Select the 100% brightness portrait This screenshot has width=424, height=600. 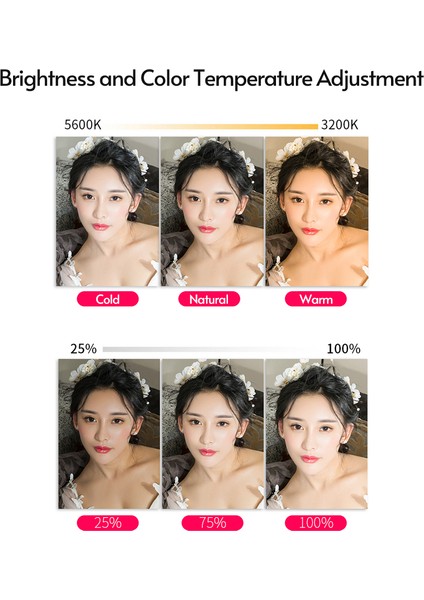tap(316, 434)
